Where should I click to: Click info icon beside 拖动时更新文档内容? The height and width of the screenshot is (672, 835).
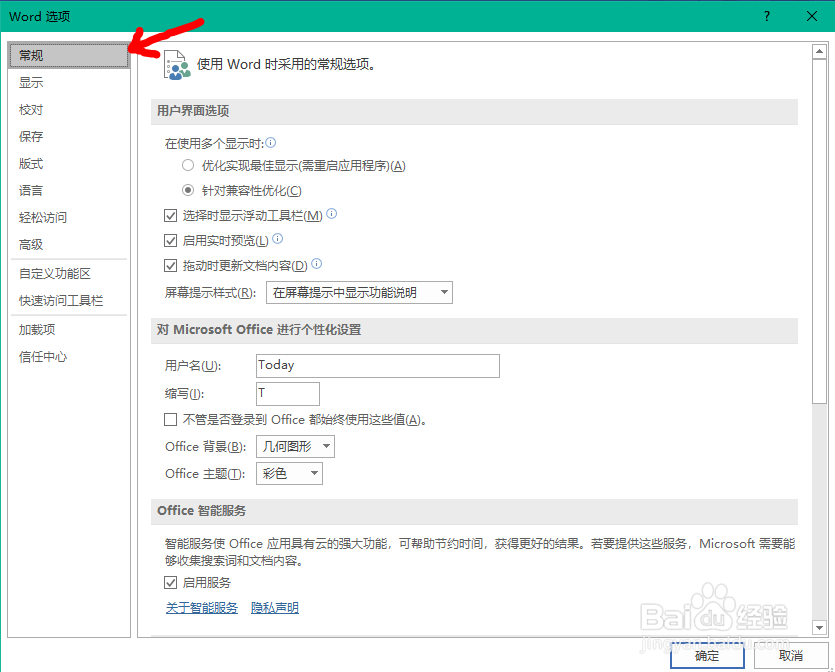click(316, 263)
